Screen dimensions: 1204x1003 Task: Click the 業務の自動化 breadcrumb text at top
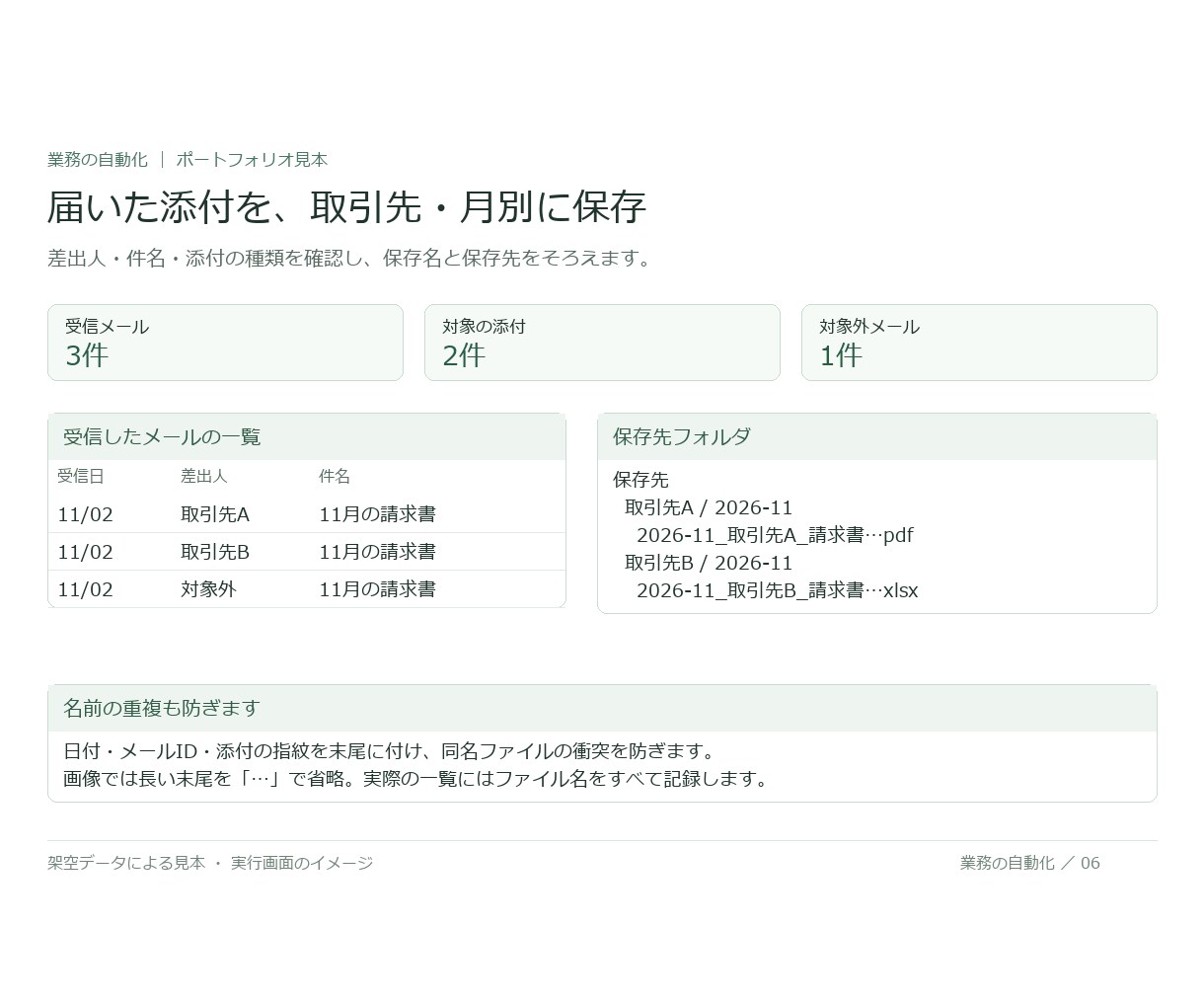98,160
